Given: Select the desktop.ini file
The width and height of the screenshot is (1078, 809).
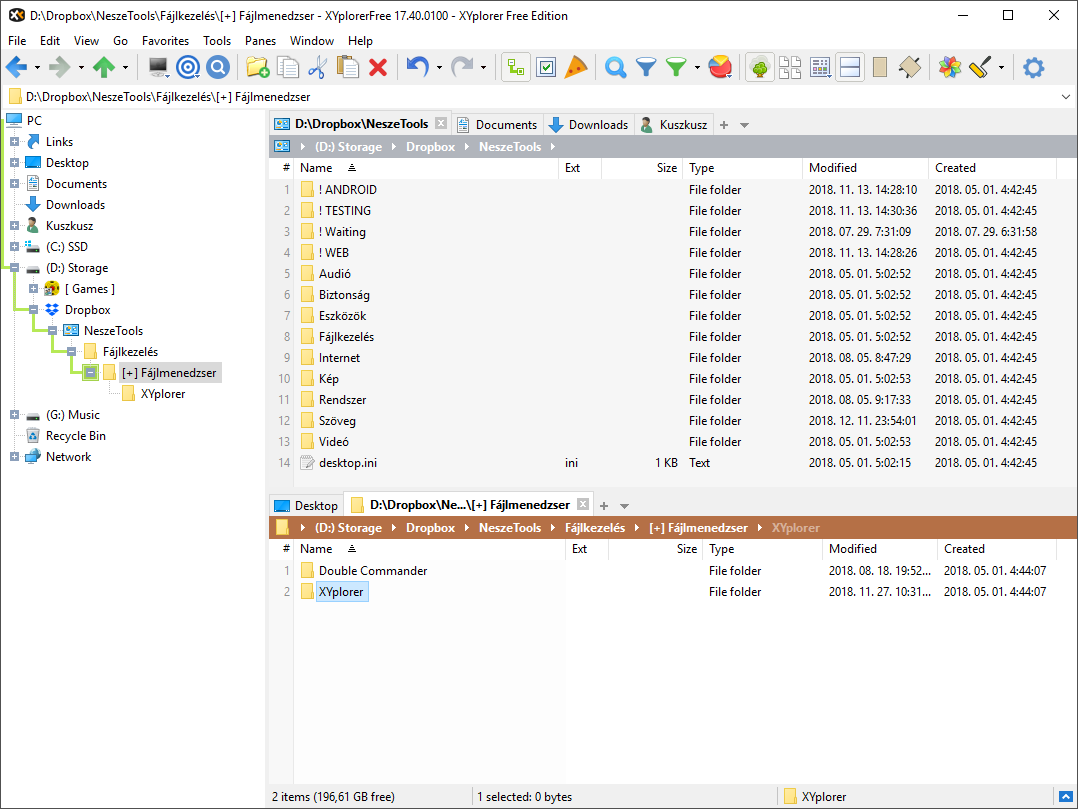Looking at the screenshot, I should [348, 463].
